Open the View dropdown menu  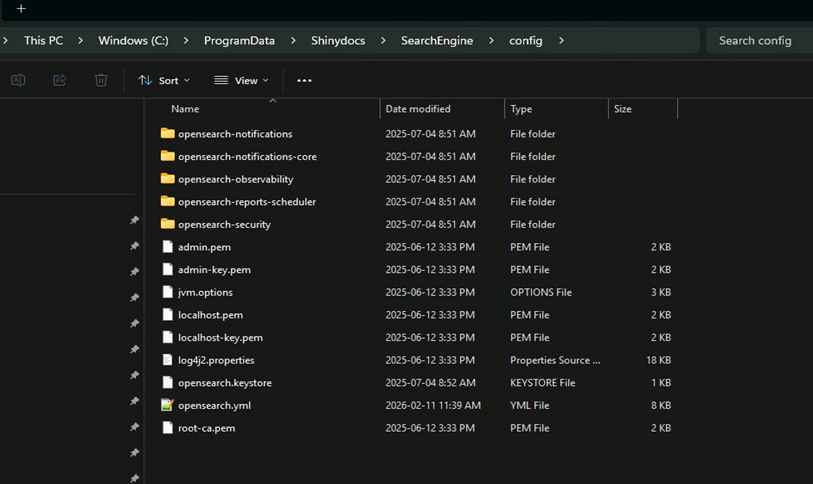241,80
